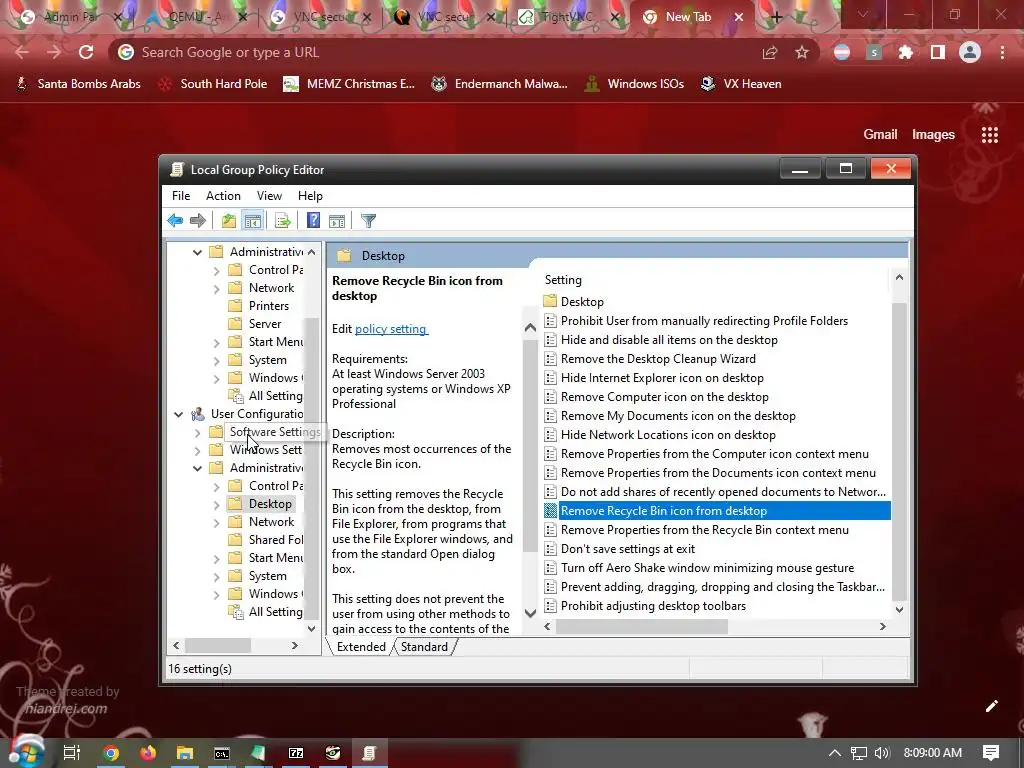1024x768 pixels.
Task: Expand upper Network folder node
Action: pos(216,288)
